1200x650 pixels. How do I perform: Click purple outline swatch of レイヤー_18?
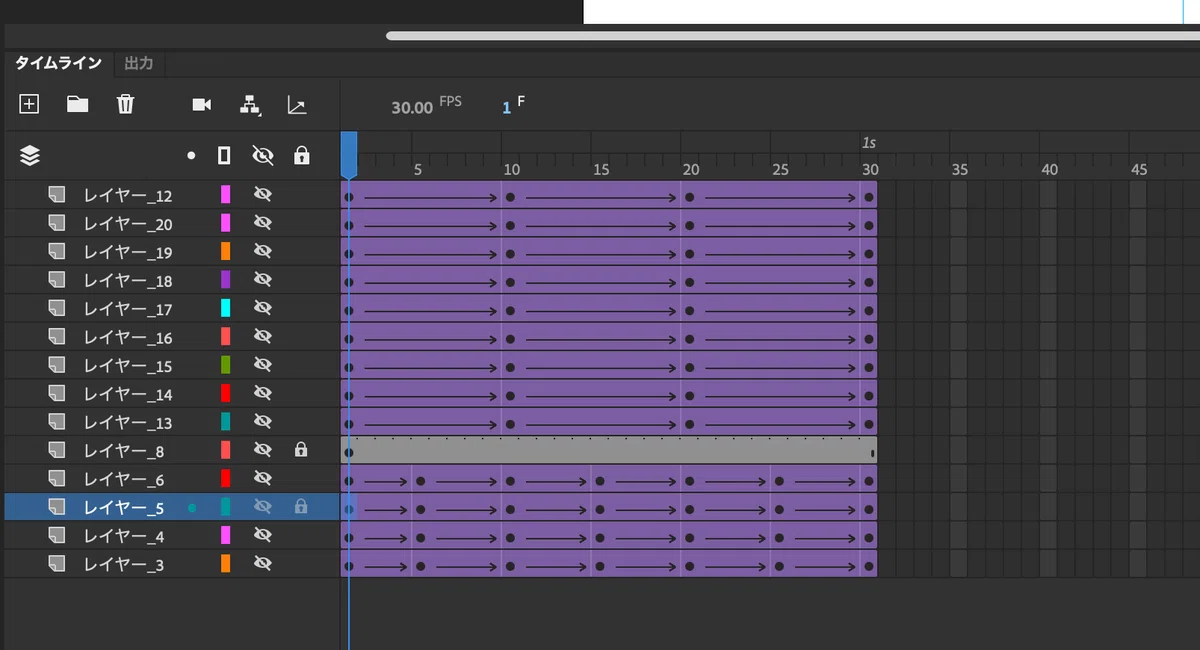226,279
